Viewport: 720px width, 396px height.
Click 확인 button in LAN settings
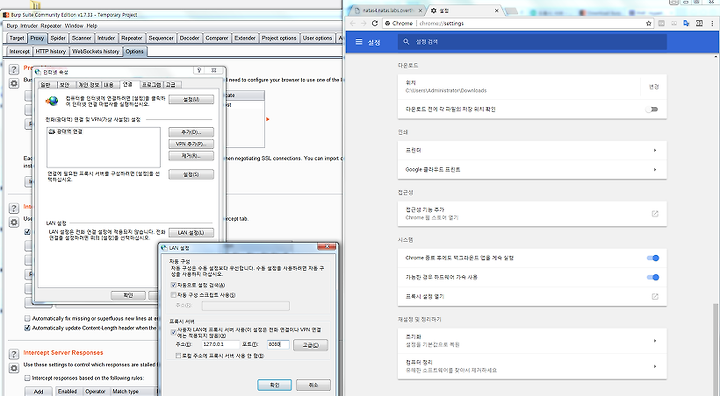pyautogui.click(x=275, y=385)
